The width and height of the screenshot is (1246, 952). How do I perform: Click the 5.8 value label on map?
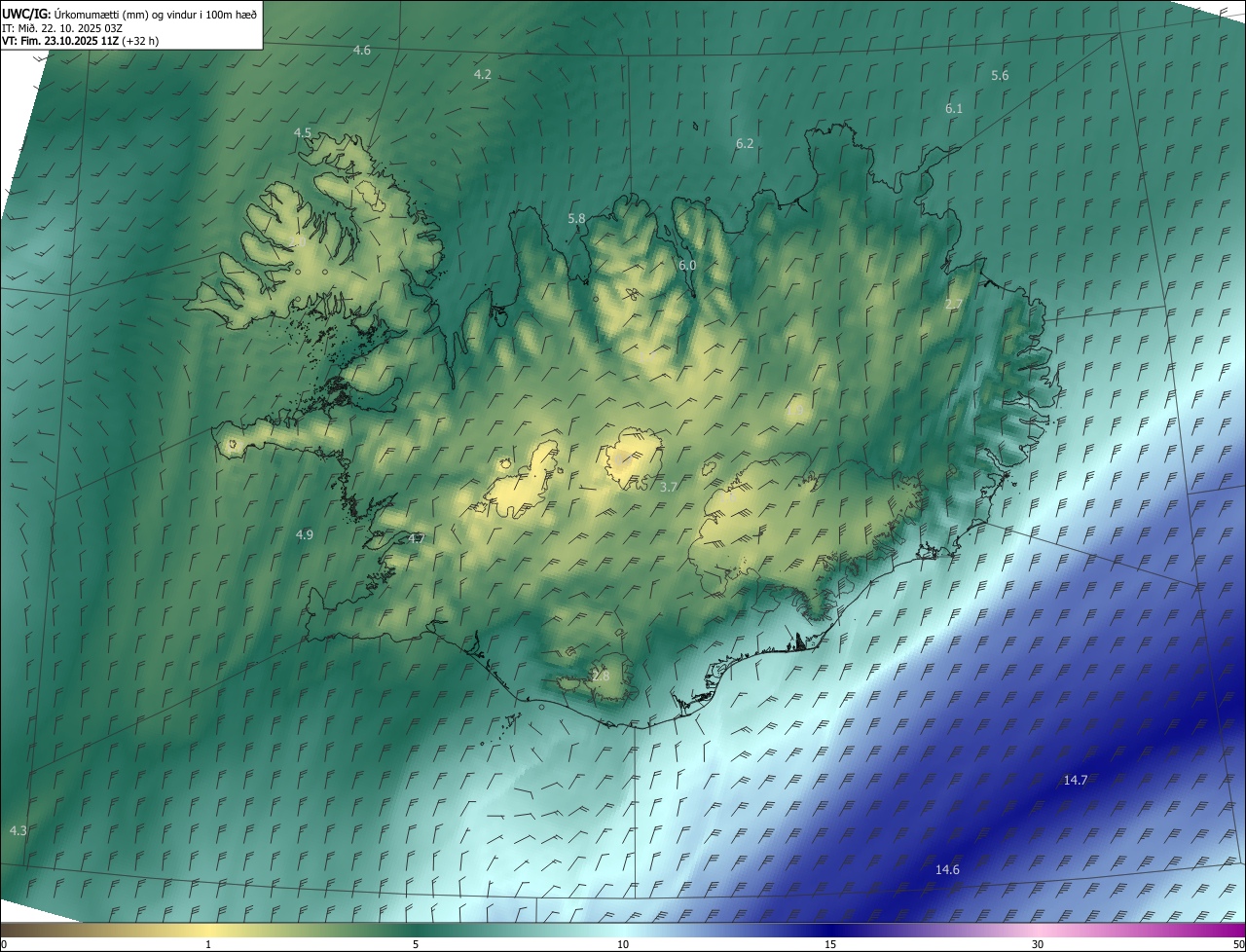tap(577, 219)
